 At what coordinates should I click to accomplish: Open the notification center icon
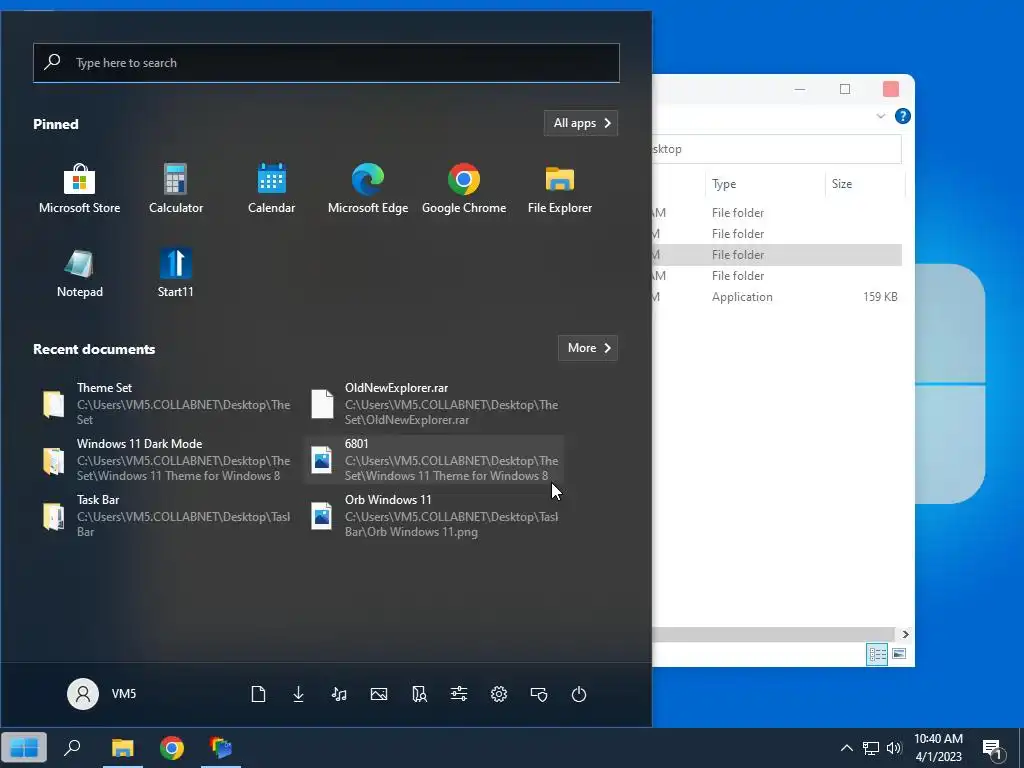pyautogui.click(x=992, y=749)
